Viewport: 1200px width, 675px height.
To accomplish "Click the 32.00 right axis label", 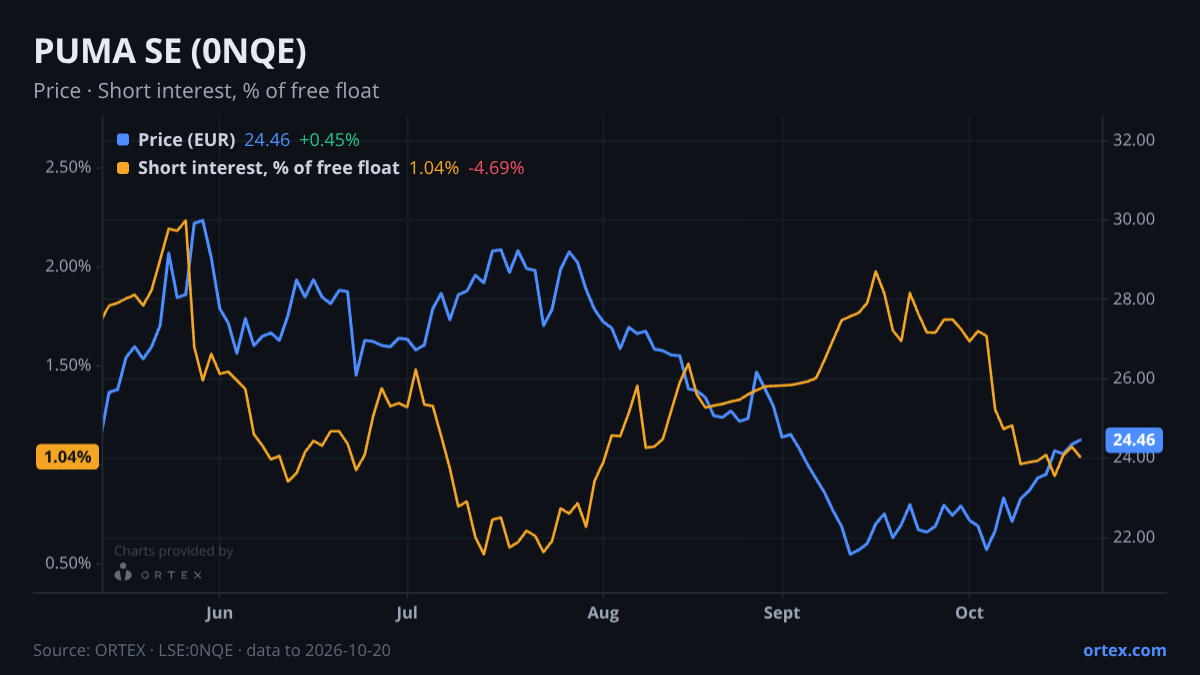I will pyautogui.click(x=1134, y=140).
